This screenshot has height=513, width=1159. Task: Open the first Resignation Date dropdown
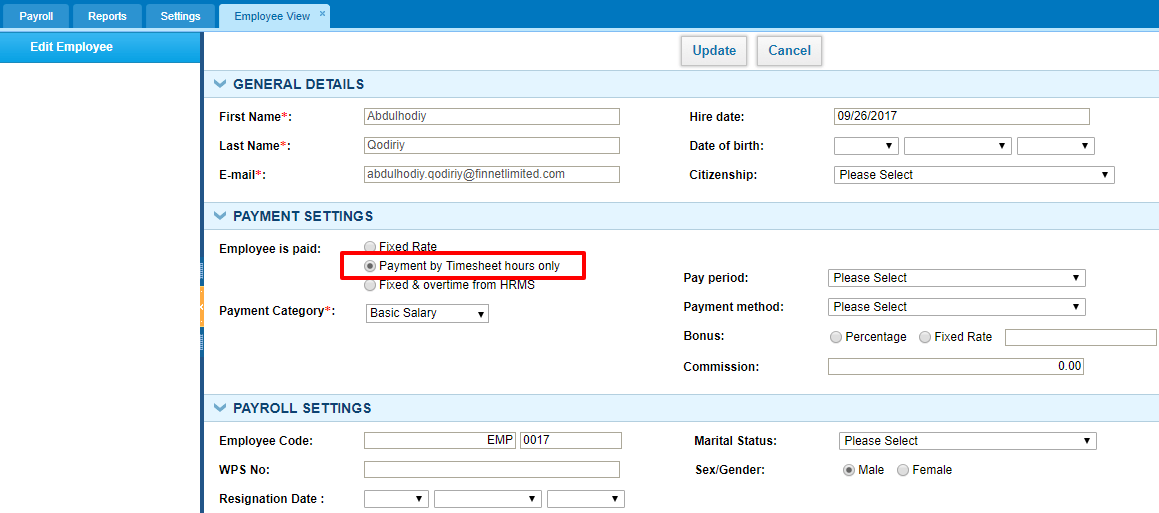pyautogui.click(x=397, y=499)
